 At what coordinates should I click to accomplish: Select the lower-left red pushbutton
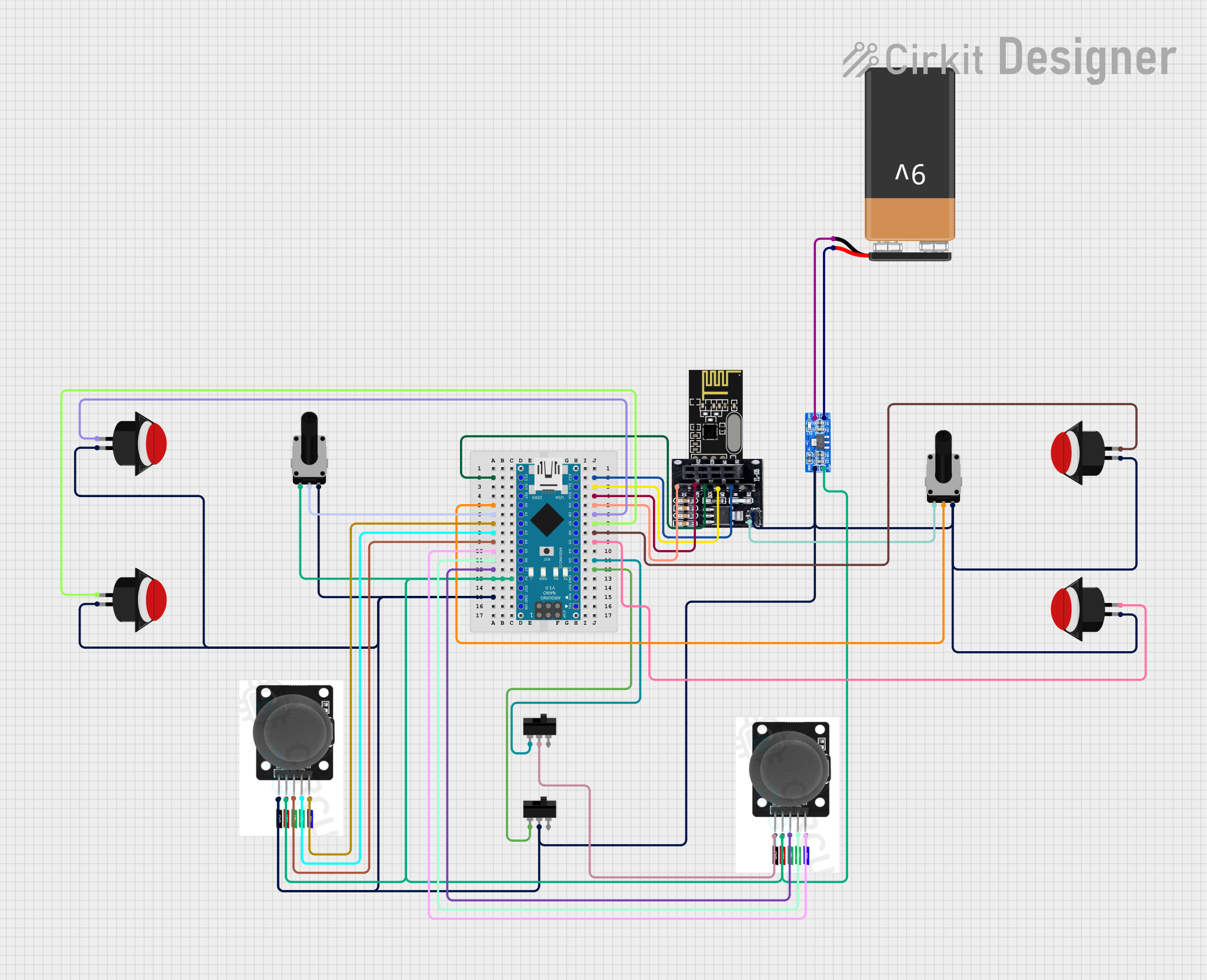pos(139,600)
